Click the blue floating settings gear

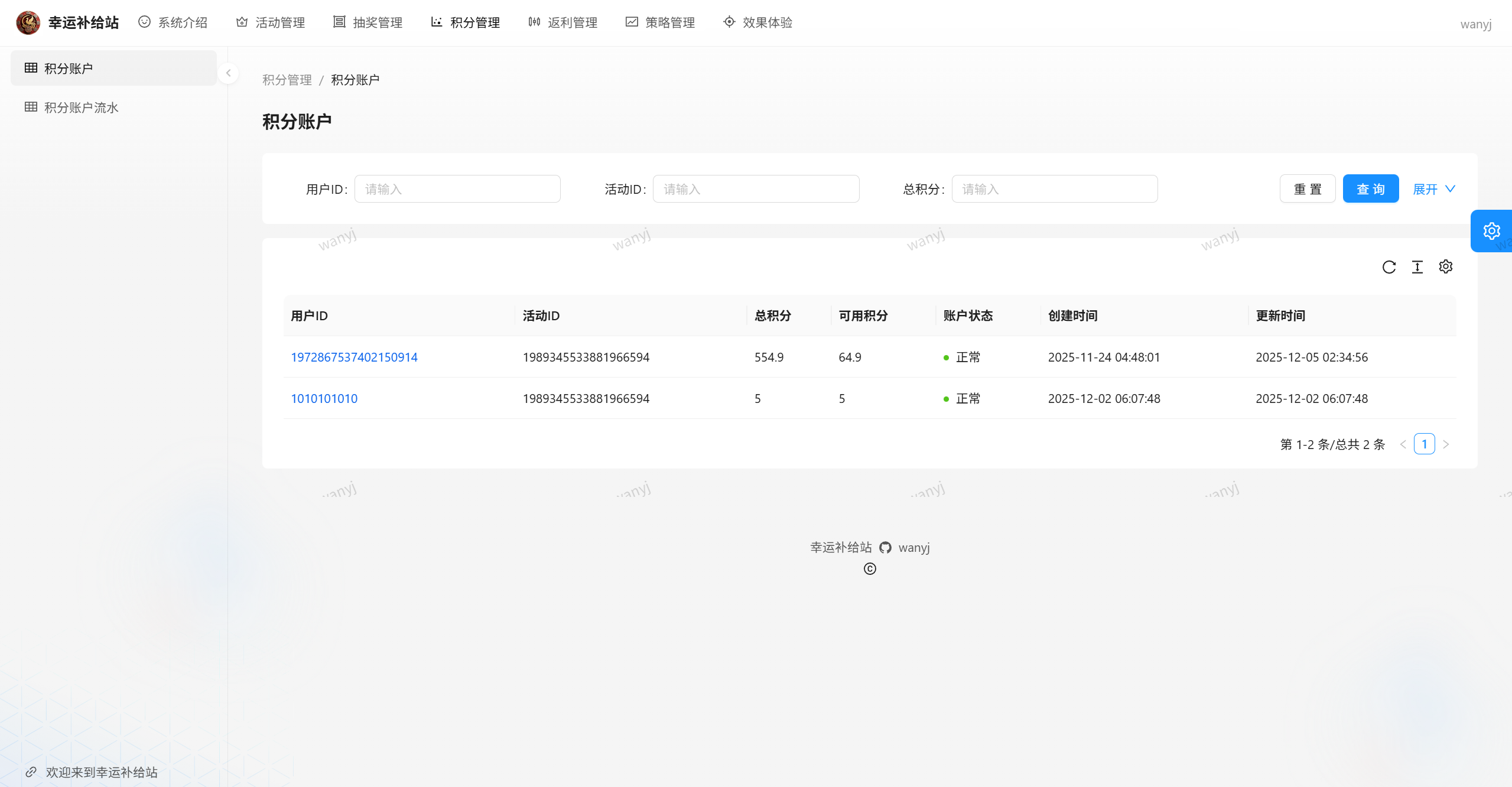[x=1491, y=231]
